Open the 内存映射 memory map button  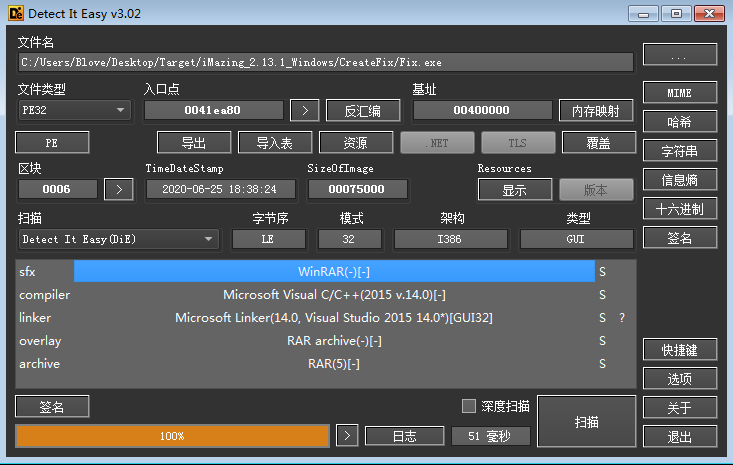coord(596,110)
